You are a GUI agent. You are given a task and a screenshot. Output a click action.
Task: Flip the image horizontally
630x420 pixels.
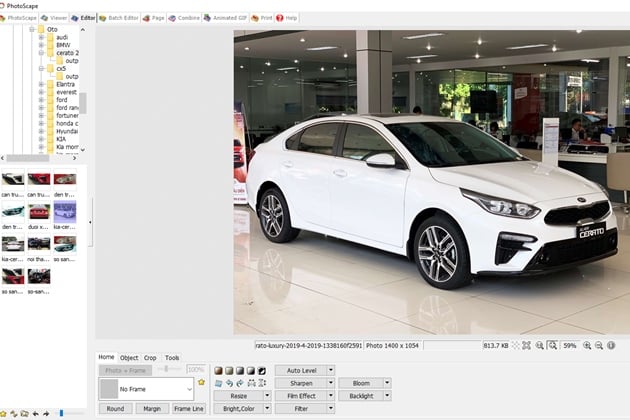pos(252,383)
